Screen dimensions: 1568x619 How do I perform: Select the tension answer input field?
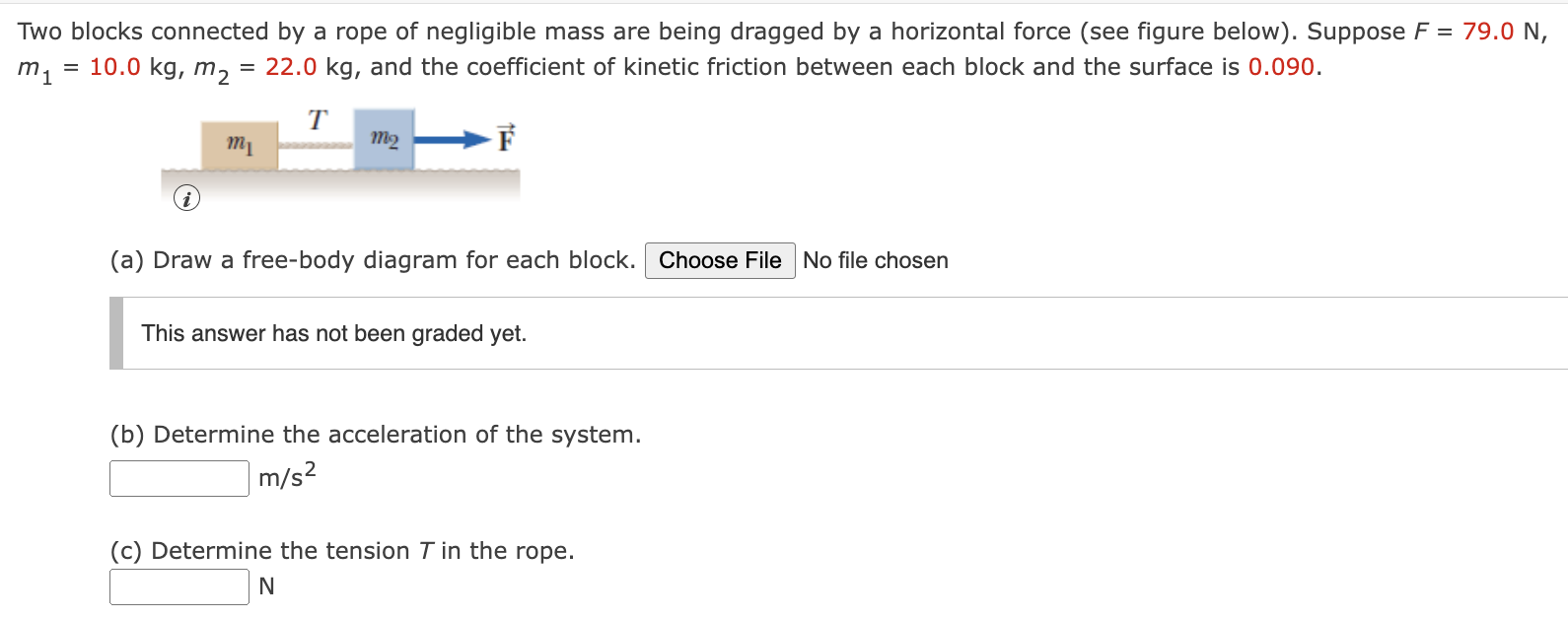pos(178,586)
